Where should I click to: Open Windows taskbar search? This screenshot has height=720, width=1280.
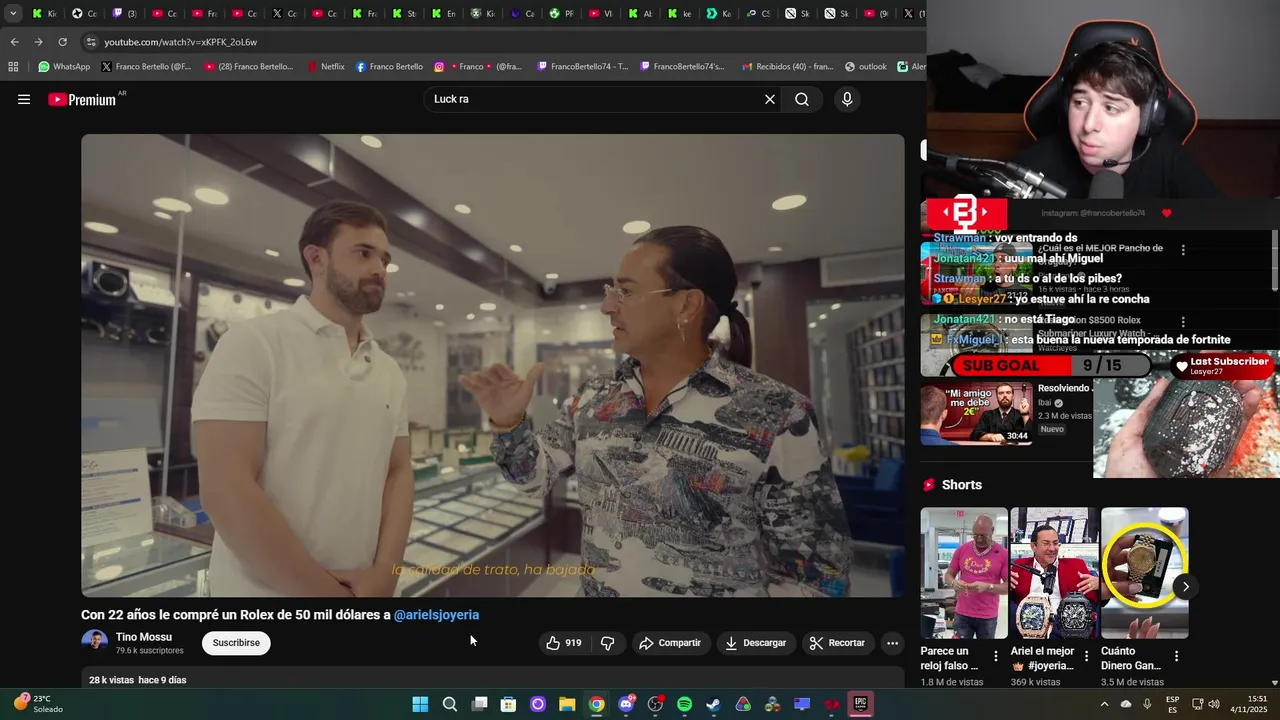(x=450, y=704)
